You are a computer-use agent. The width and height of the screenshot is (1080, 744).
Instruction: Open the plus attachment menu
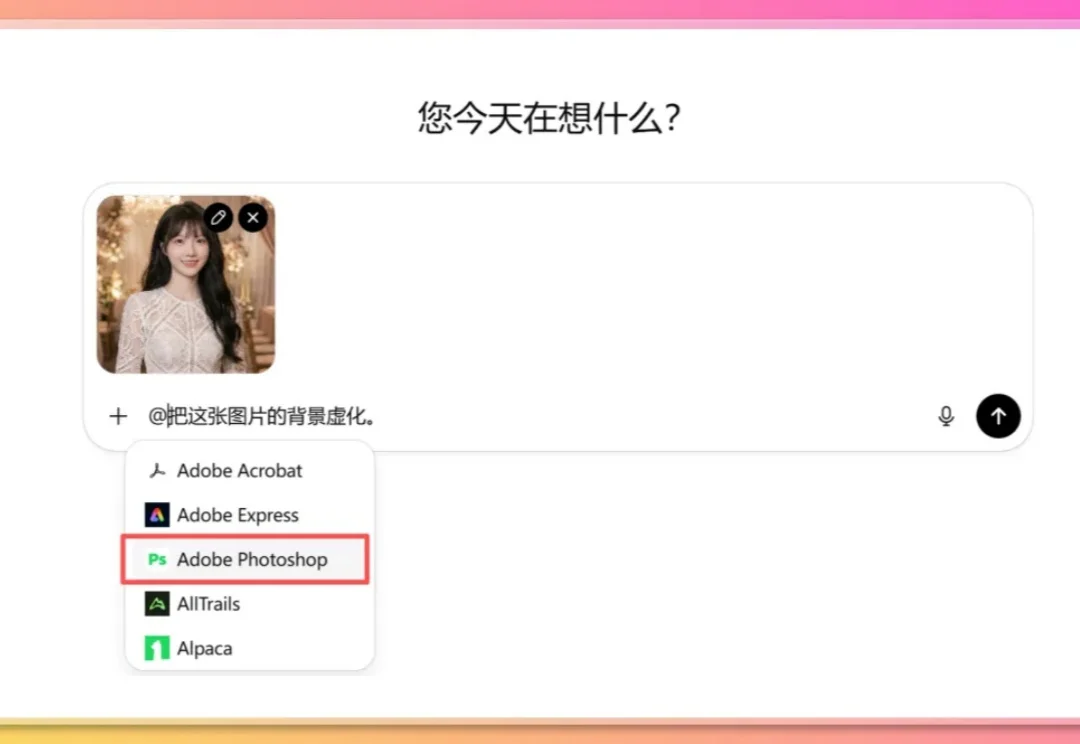tap(118, 416)
